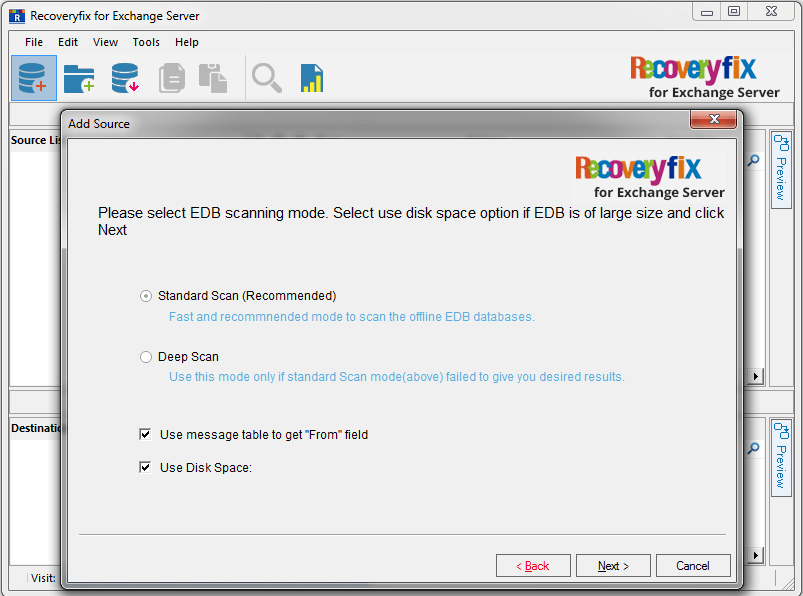Click the Paste clipboard toolbar icon
Image resolution: width=803 pixels, height=596 pixels.
[213, 78]
